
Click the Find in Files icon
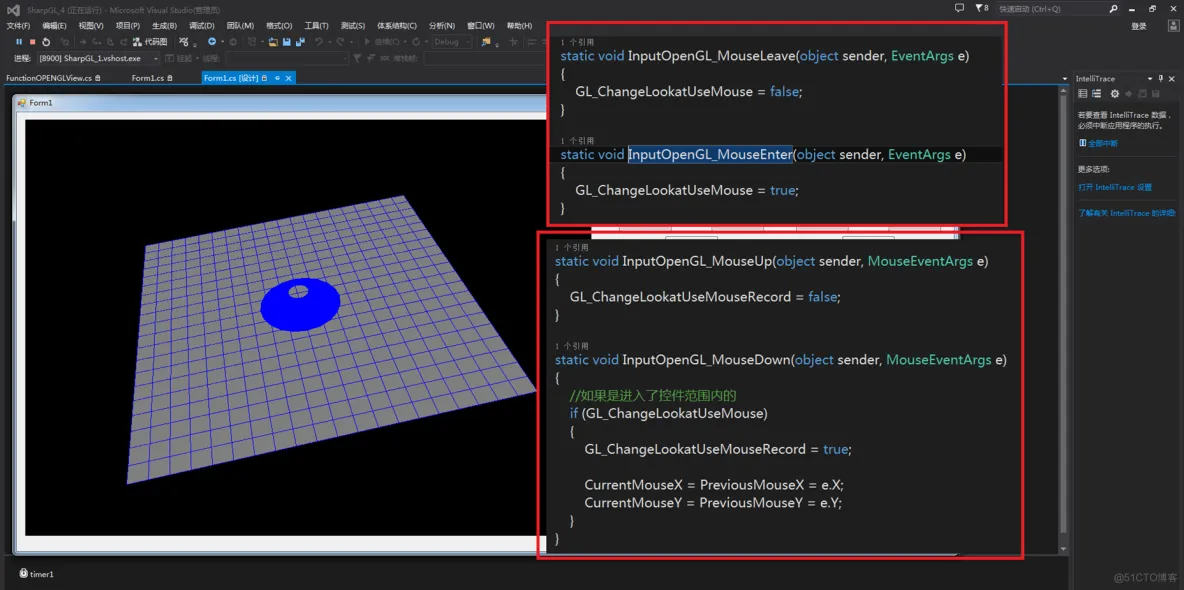(486, 42)
